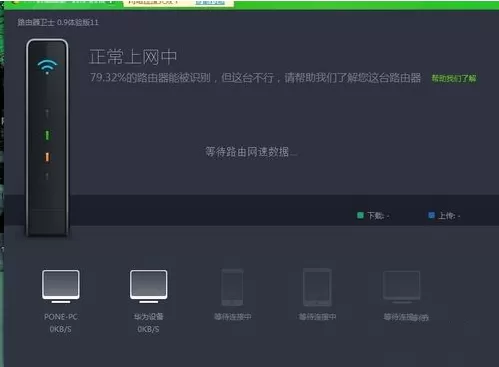Open the PONE-PC computer icon
Image resolution: width=499 pixels, height=367 pixels.
61,286
